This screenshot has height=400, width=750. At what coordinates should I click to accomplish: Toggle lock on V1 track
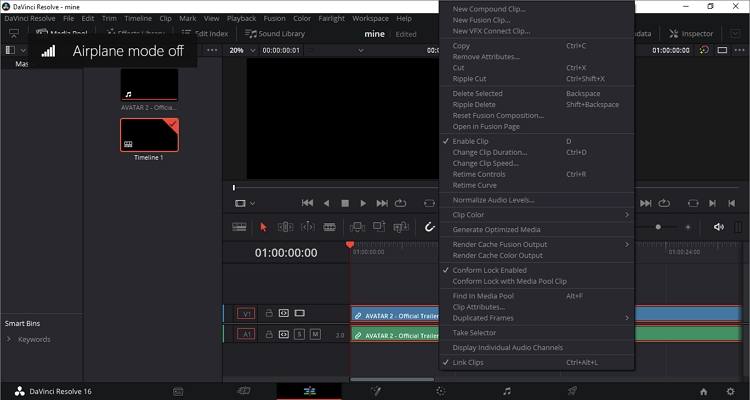pyautogui.click(x=269, y=313)
